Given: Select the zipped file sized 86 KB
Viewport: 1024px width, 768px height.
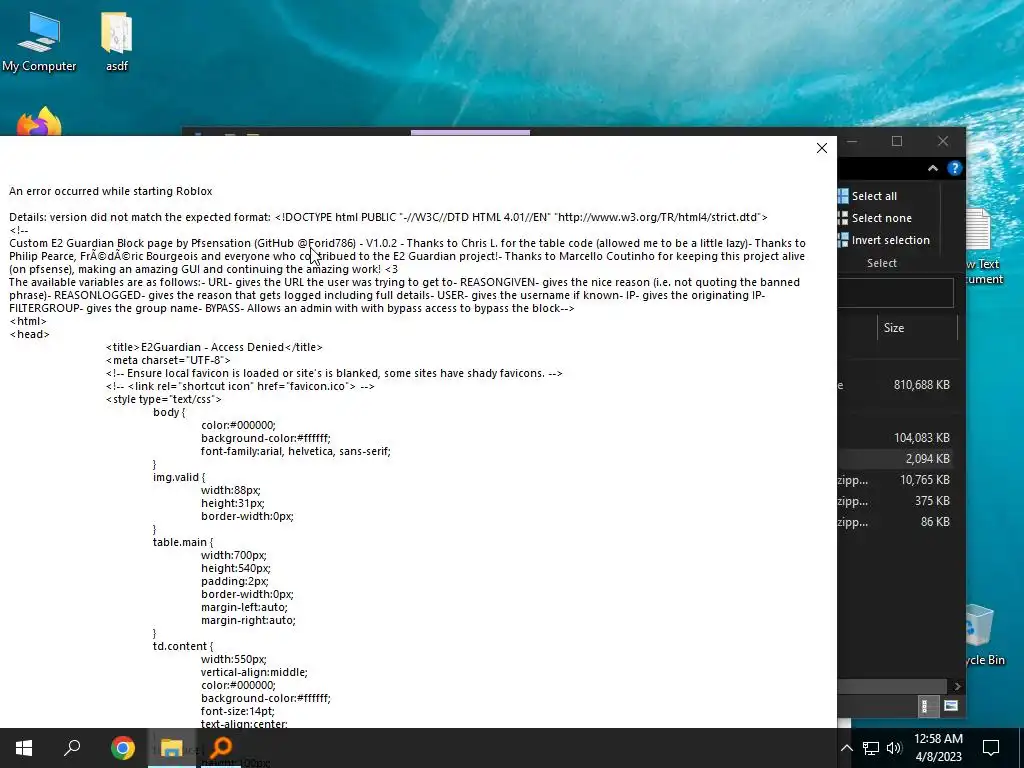Looking at the screenshot, I should pyautogui.click(x=894, y=522).
